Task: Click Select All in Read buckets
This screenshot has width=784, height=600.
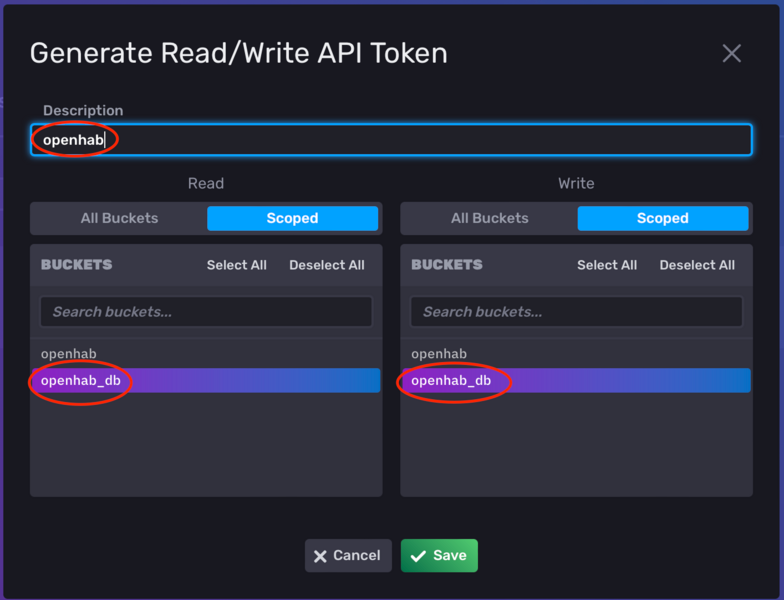Action: (236, 265)
